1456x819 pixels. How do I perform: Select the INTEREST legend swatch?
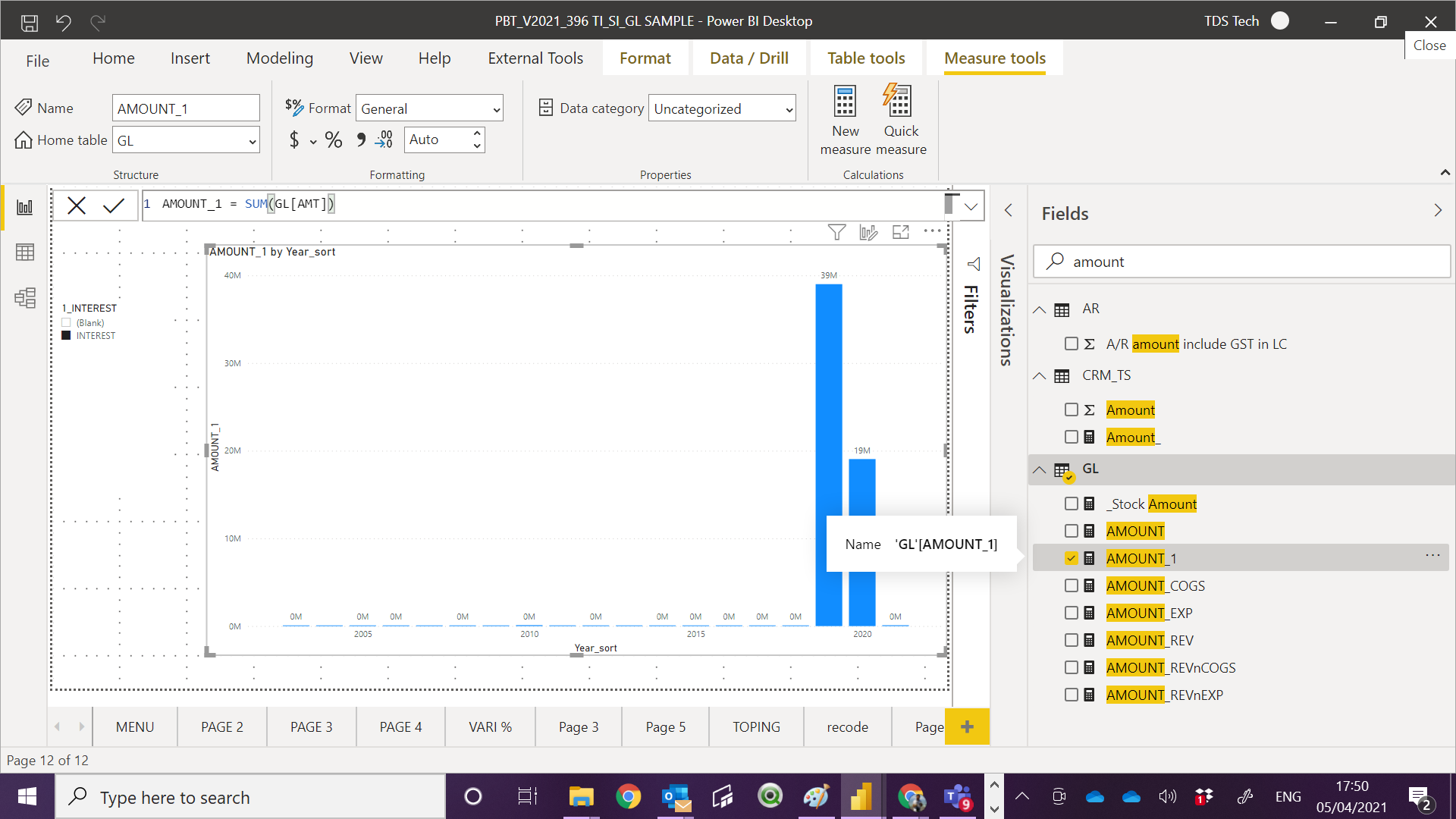(x=66, y=335)
